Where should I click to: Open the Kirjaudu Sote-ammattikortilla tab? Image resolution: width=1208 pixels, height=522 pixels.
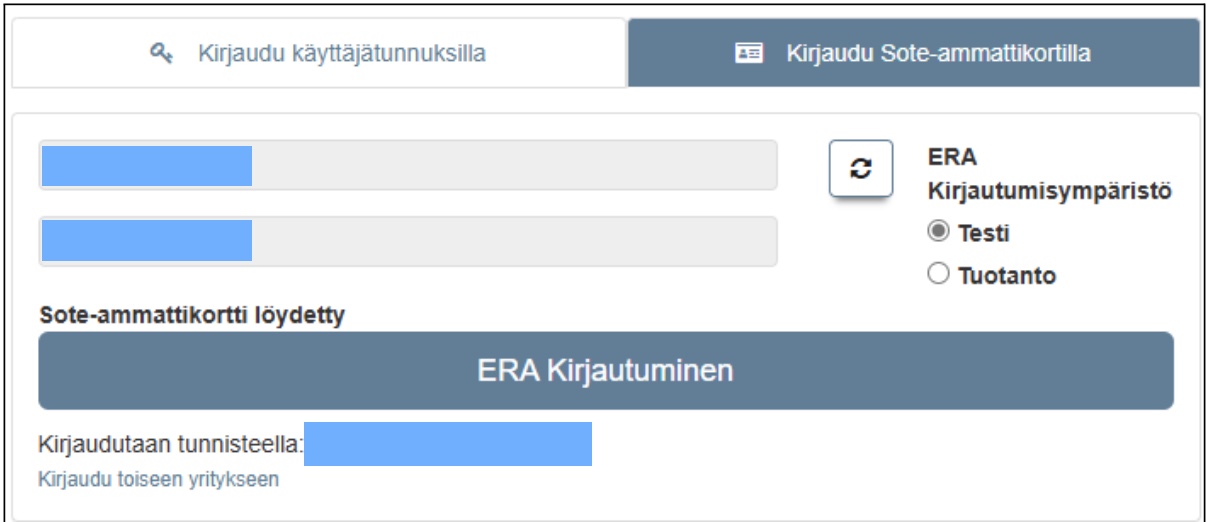pyautogui.click(x=913, y=53)
